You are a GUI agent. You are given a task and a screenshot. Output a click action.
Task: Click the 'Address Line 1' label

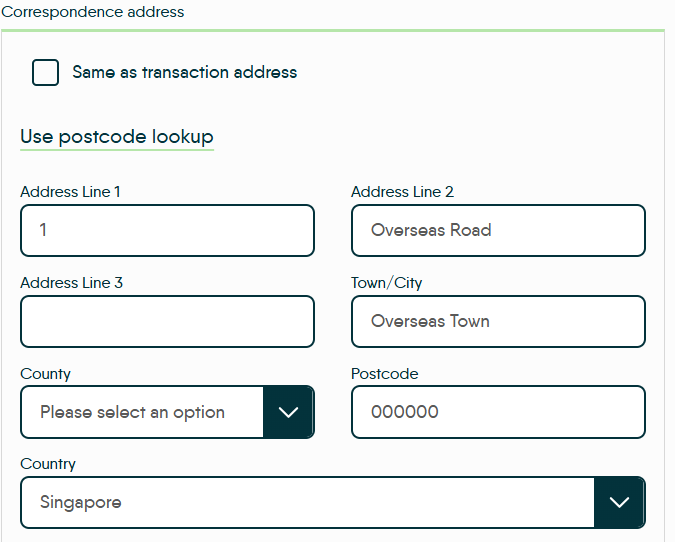[x=70, y=192]
